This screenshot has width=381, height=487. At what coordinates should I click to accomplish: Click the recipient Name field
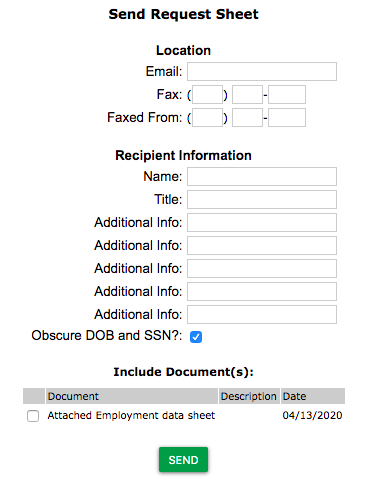click(262, 176)
